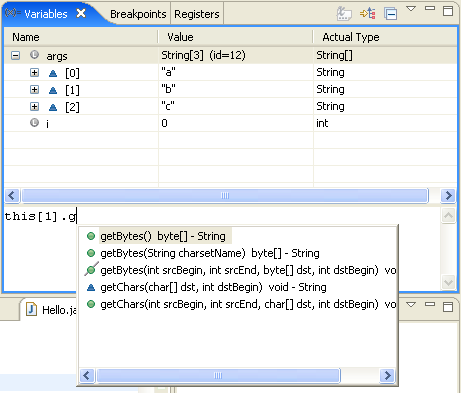
Task: Click blue triangle icon of getChars(char[] dst)
Action: pyautogui.click(x=91, y=287)
